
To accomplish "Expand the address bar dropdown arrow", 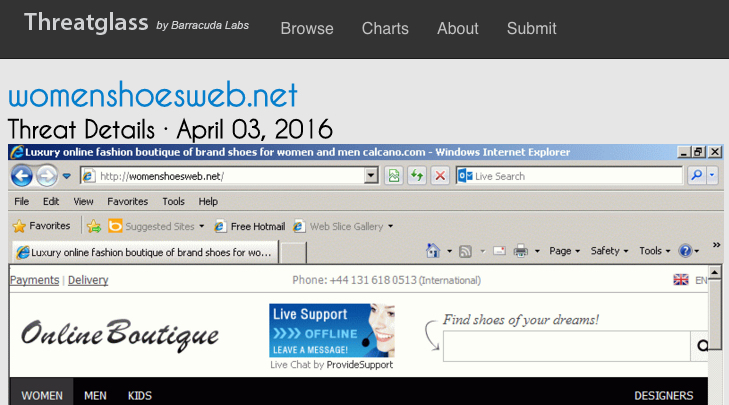I will click(x=372, y=176).
